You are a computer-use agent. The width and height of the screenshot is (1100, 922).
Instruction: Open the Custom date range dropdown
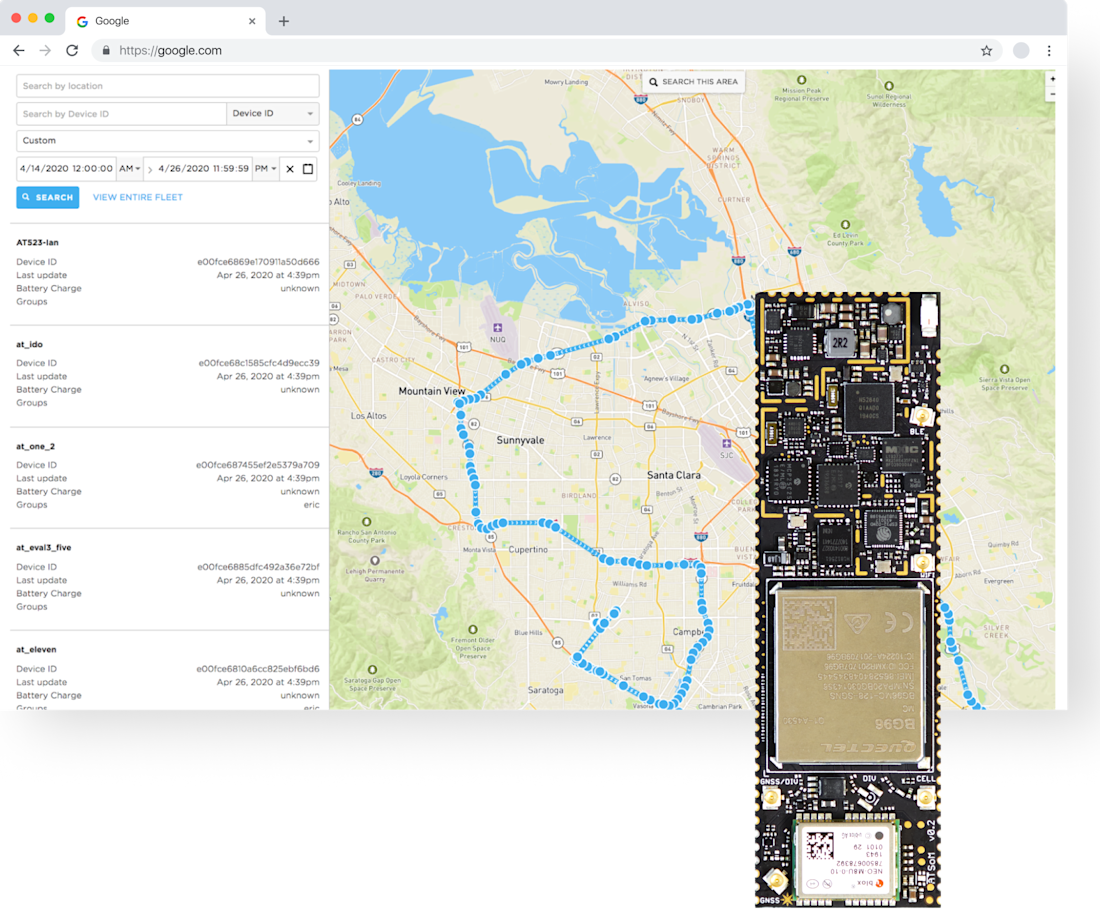pyautogui.click(x=168, y=141)
